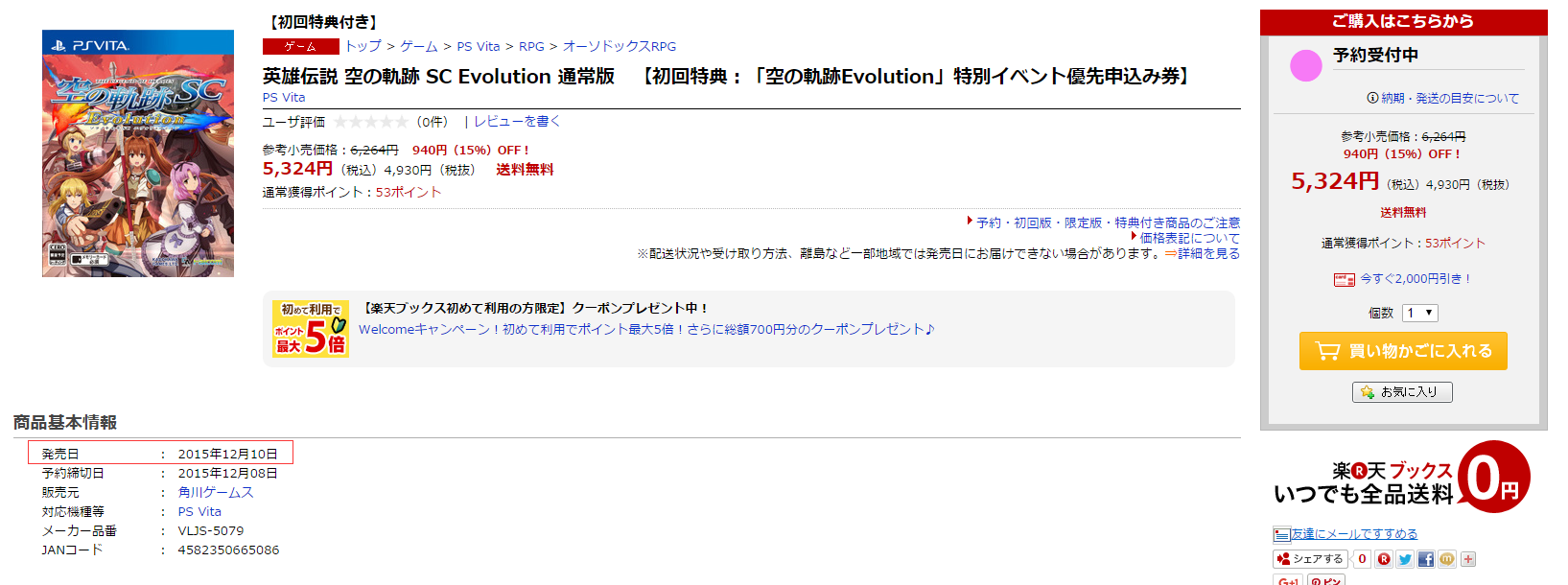Image resolution: width=1568 pixels, height=585 pixels.
Task: Click PS Vita link in 対応機種等 row
Action: click(199, 511)
